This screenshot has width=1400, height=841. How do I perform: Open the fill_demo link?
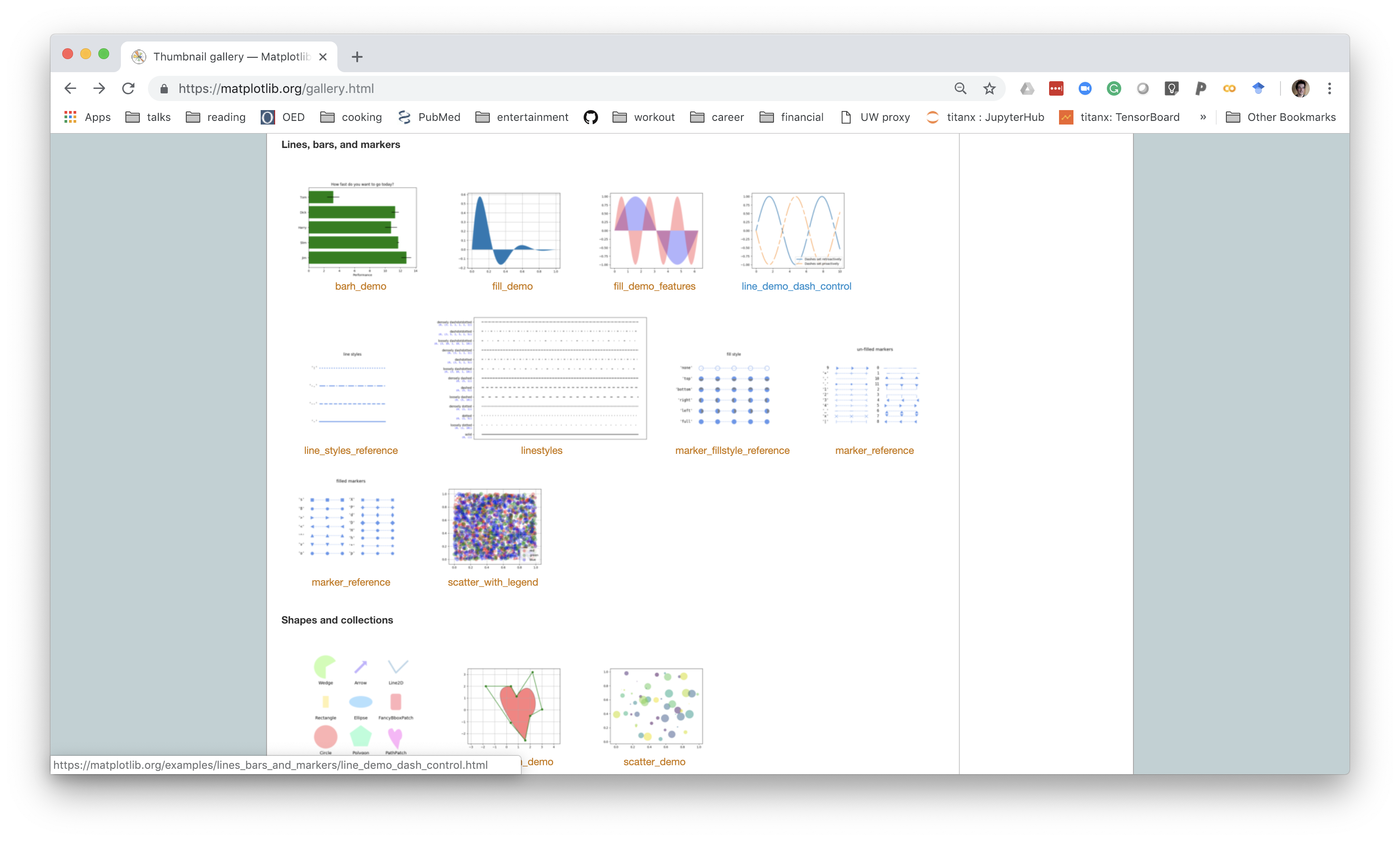click(x=512, y=286)
